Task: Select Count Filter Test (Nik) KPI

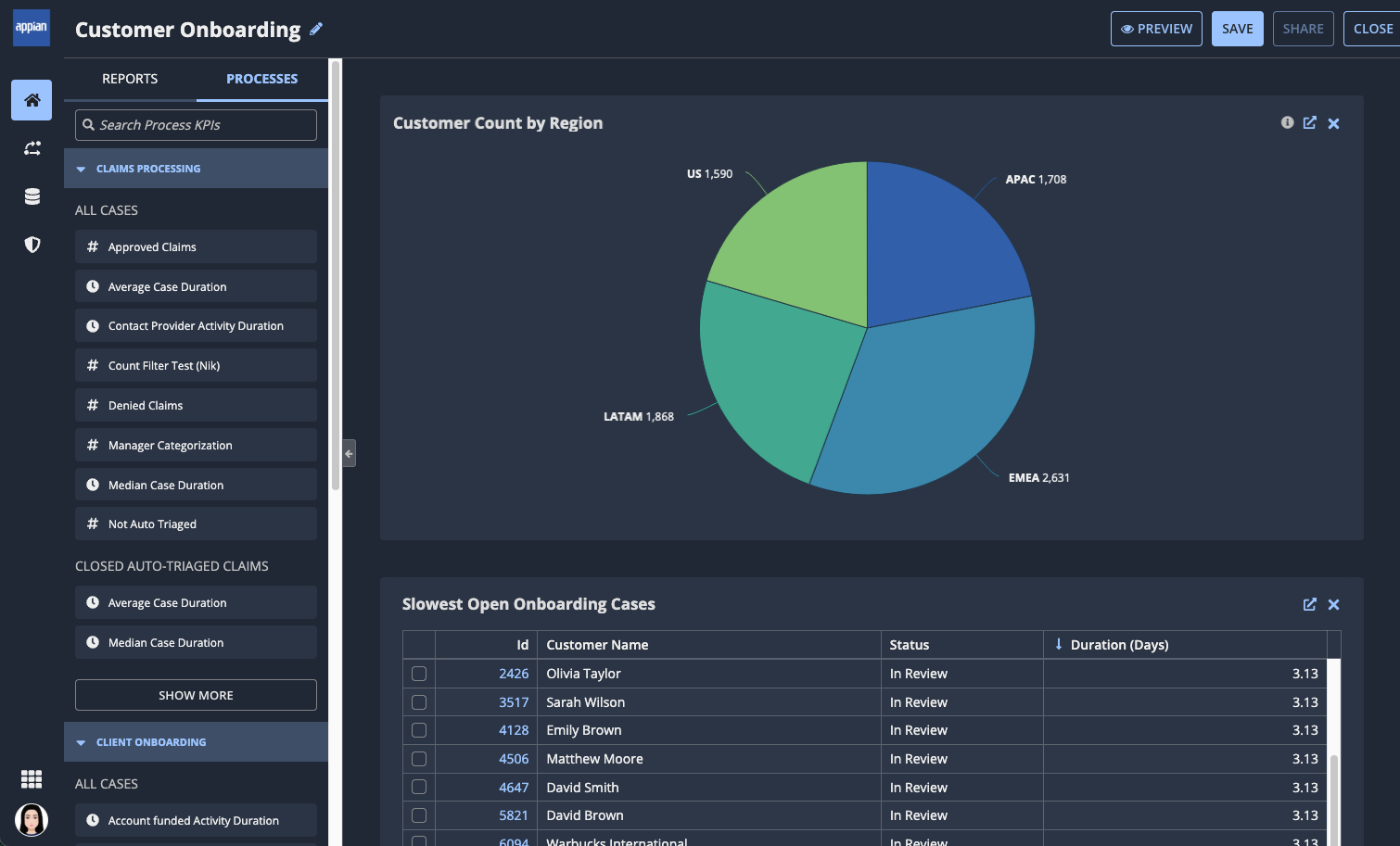Action: (x=196, y=365)
